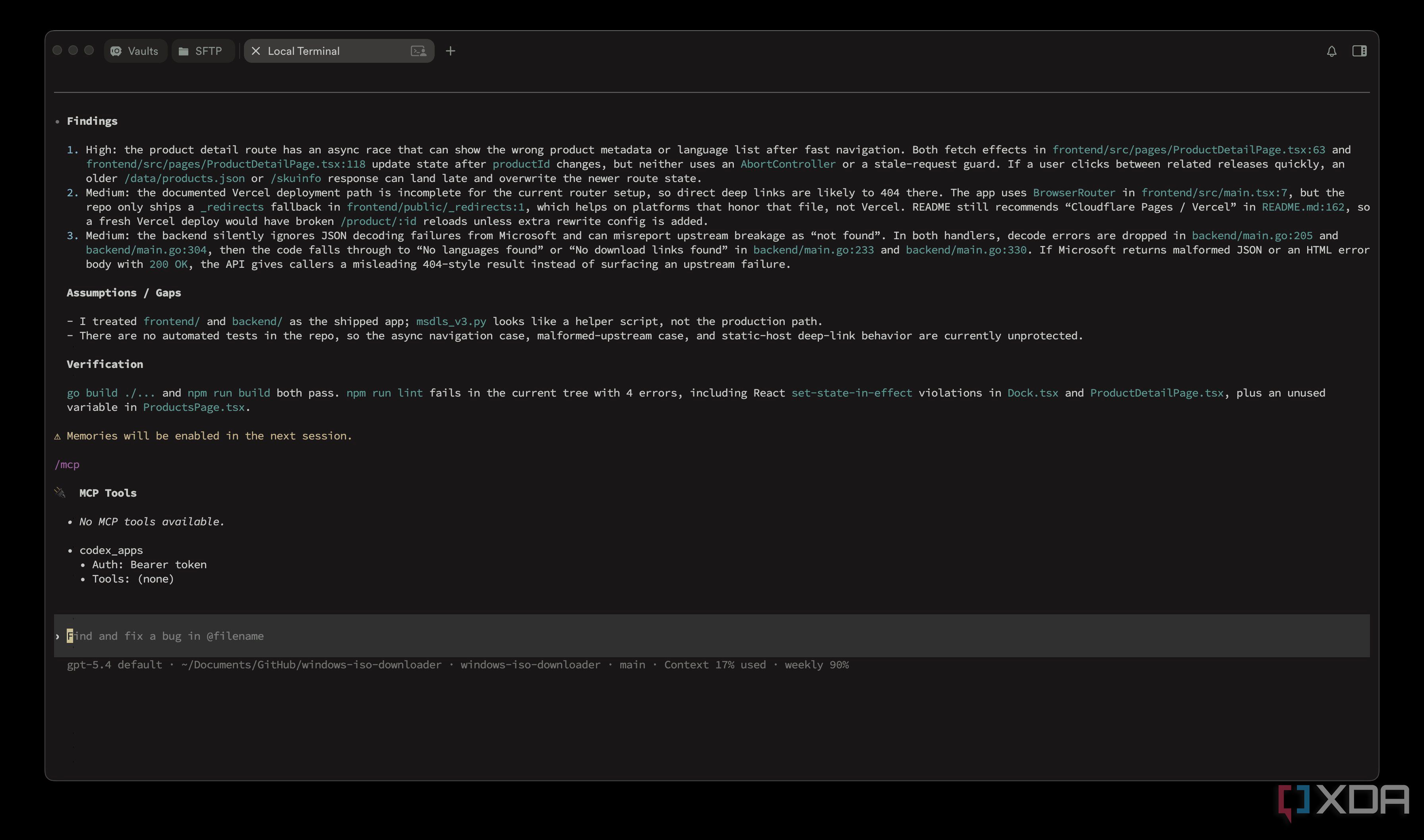Open a new tab with plus icon
1424x840 pixels.
451,51
